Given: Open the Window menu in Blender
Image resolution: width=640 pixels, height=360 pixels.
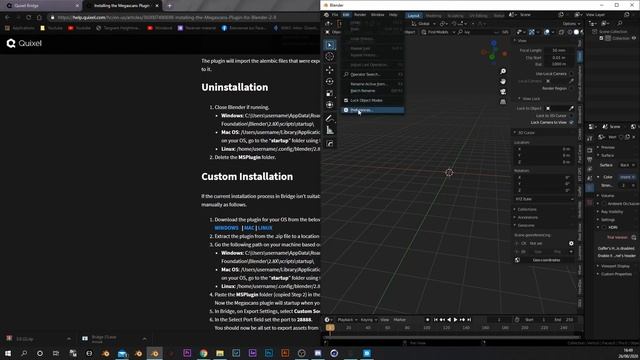Looking at the screenshot, I should tap(378, 15).
